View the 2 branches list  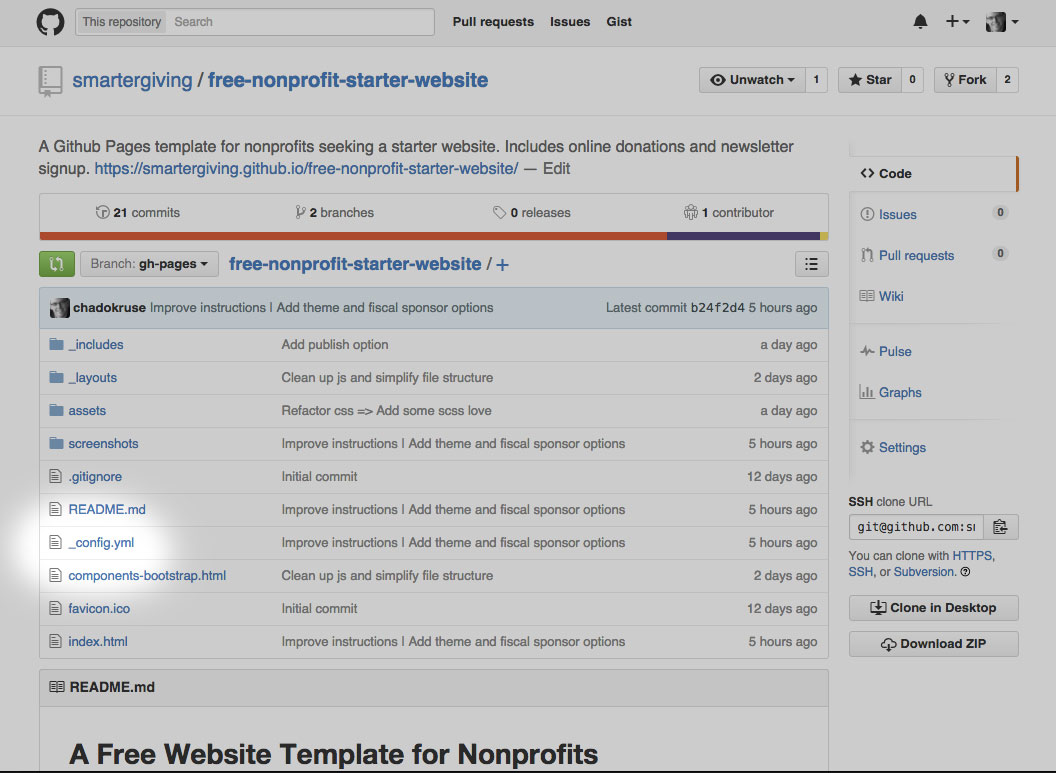click(x=335, y=213)
